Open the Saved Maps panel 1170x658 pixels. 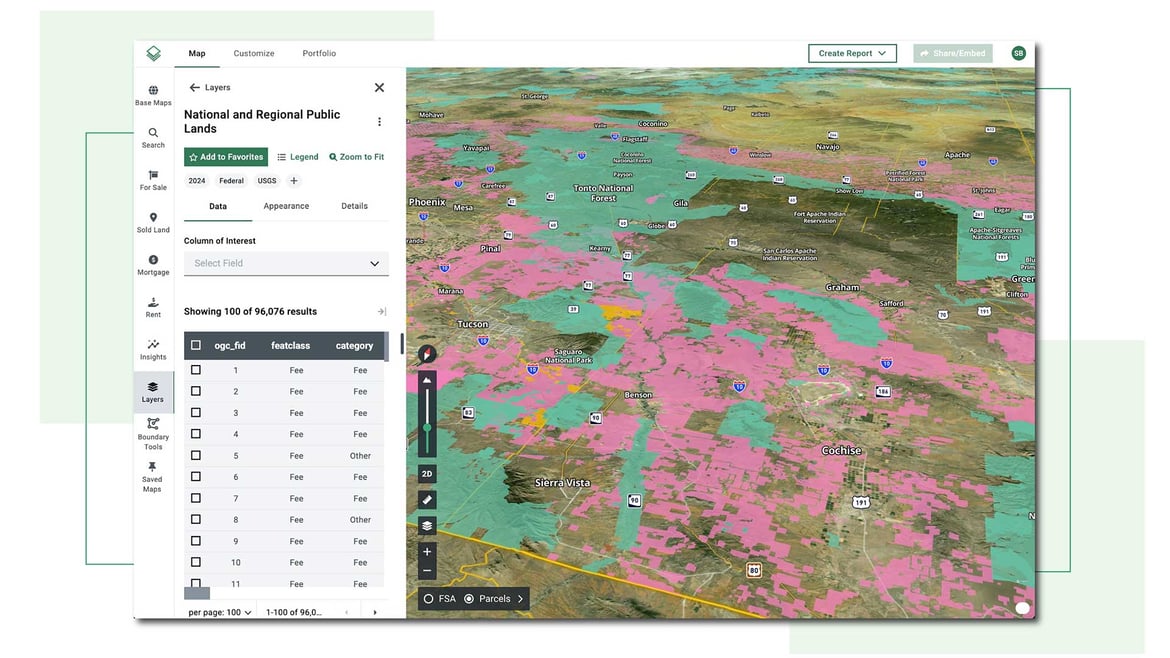point(152,473)
